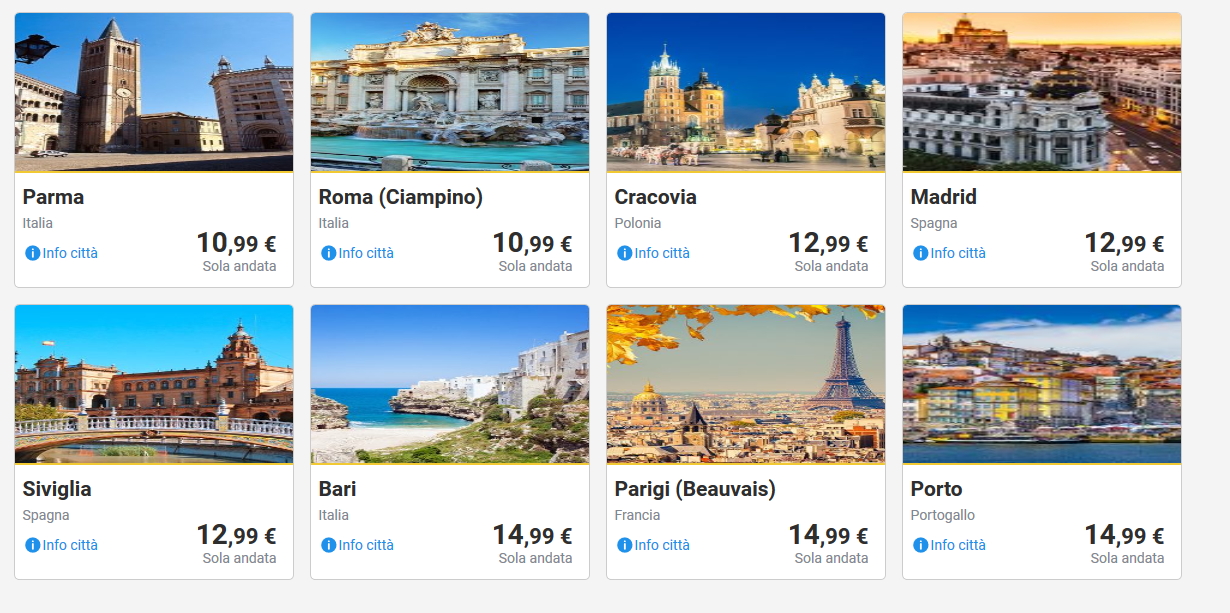Click the info icon on Parma card
This screenshot has width=1230, height=613.
tap(32, 253)
